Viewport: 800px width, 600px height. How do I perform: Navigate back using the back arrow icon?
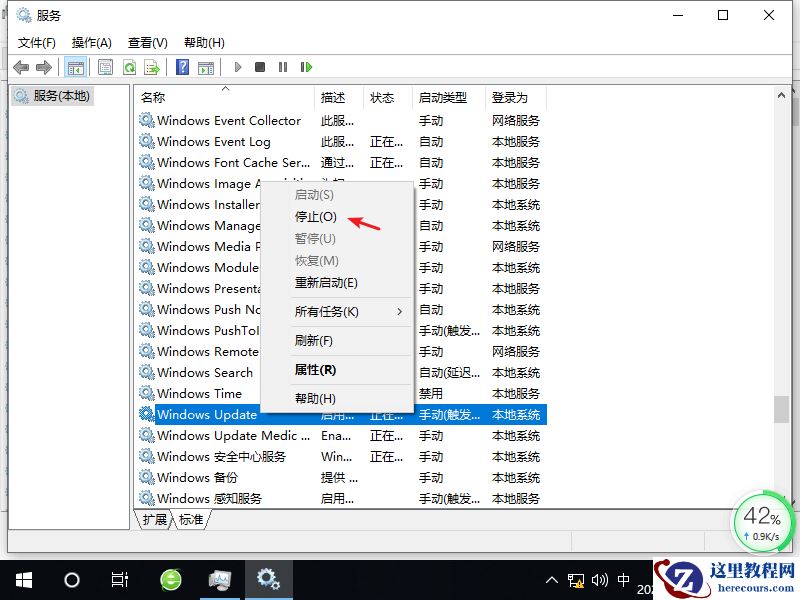pos(22,67)
